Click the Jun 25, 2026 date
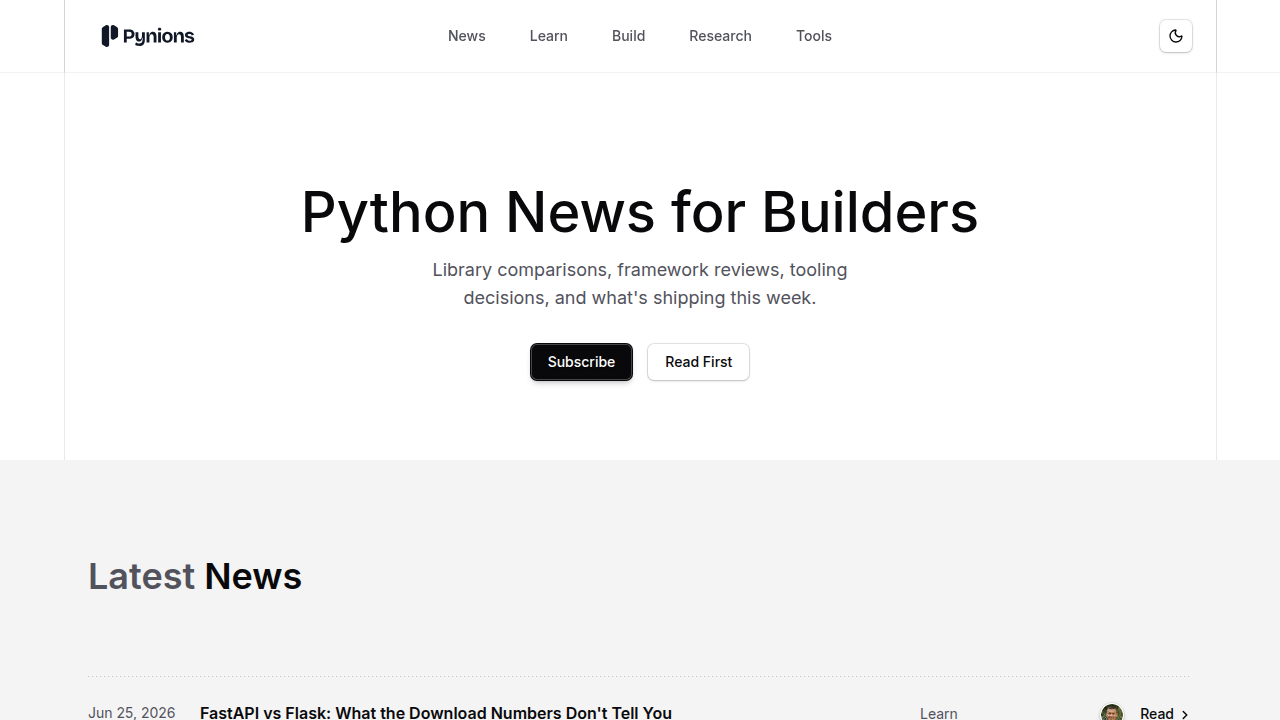1280x720 pixels. click(x=132, y=712)
